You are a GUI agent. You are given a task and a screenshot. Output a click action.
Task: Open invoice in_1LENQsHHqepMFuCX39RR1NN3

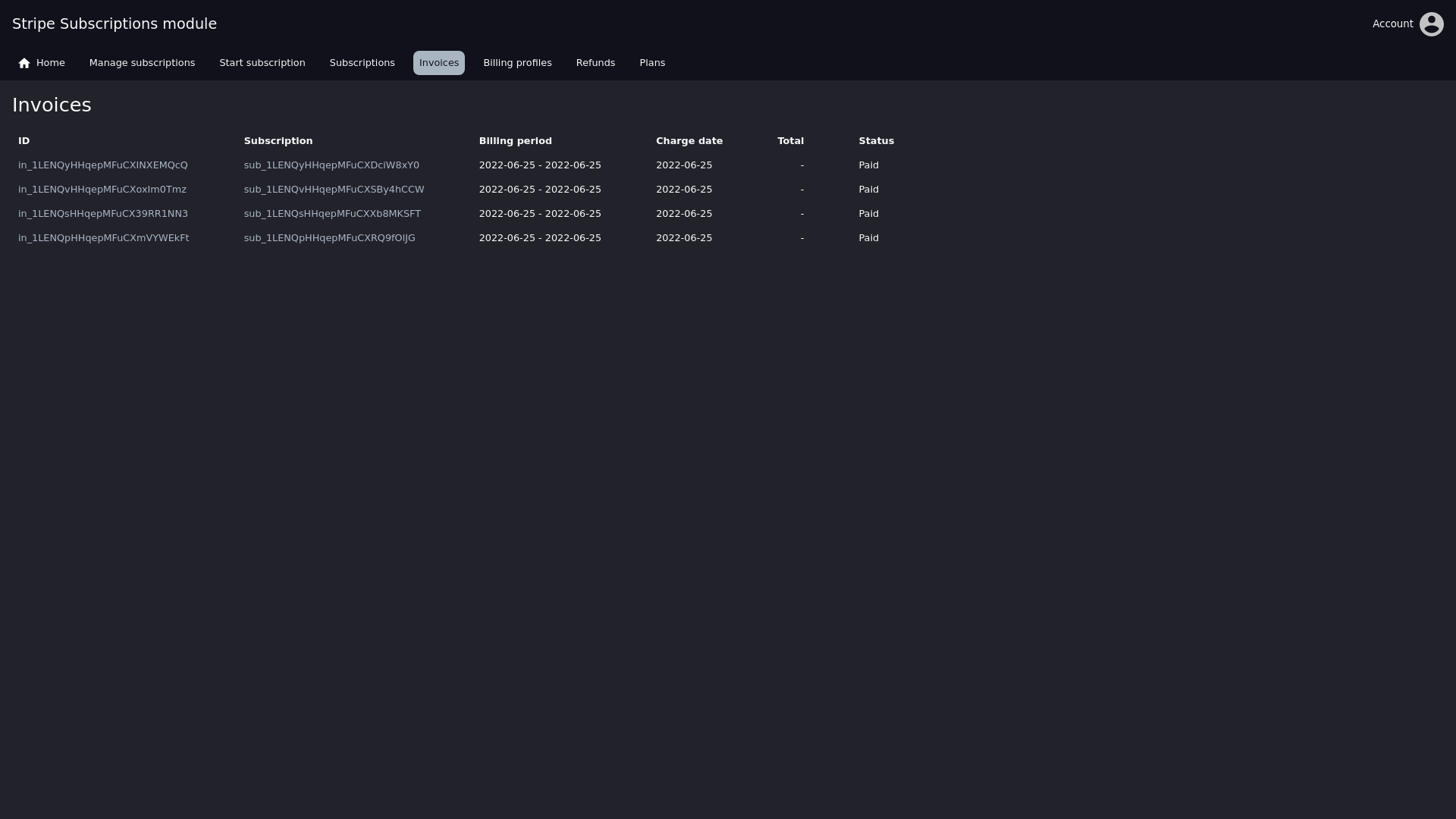click(103, 214)
